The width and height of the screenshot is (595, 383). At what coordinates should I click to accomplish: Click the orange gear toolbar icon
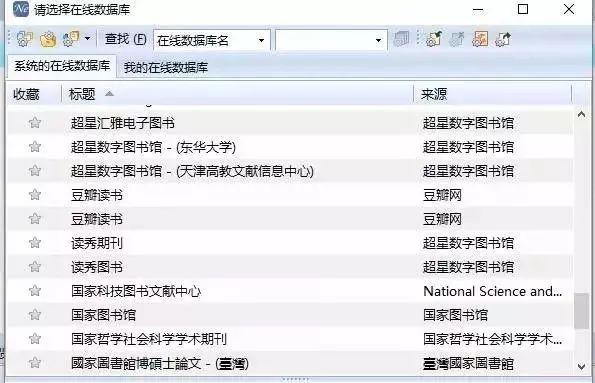pyautogui.click(x=480, y=39)
